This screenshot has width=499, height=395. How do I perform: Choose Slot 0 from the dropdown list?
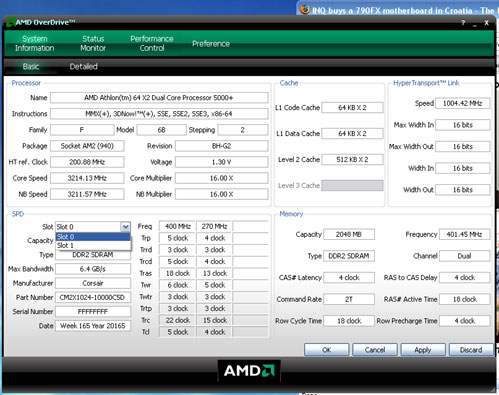pos(93,237)
